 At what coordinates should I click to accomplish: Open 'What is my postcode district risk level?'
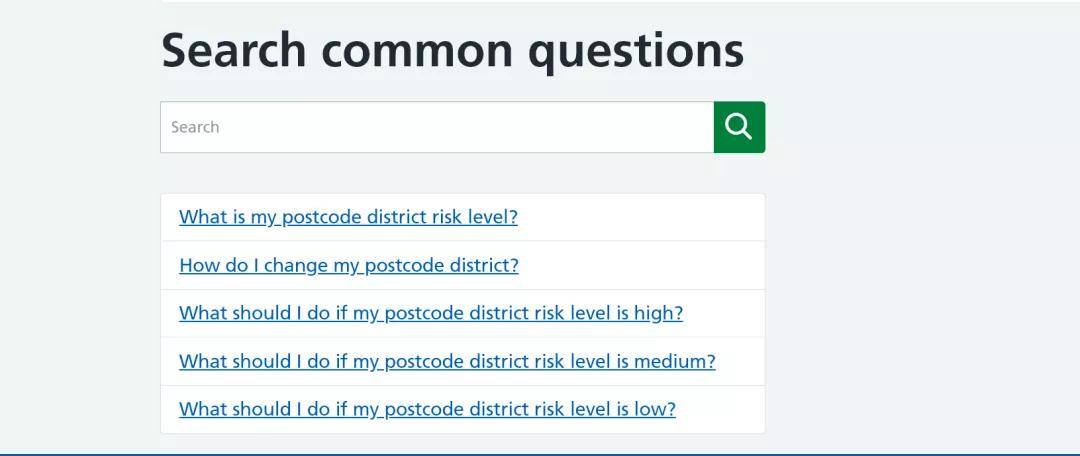click(x=349, y=217)
